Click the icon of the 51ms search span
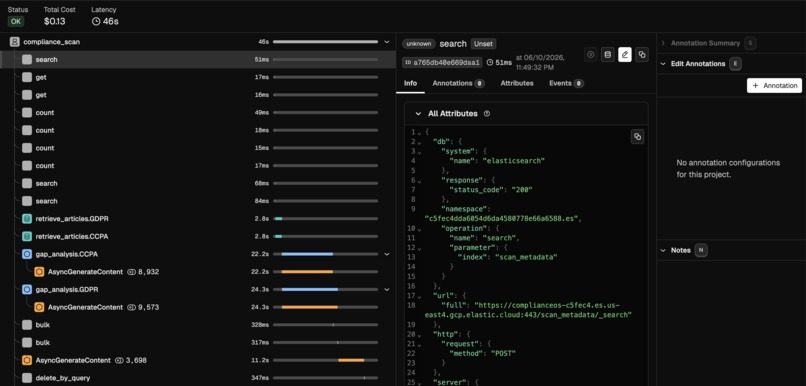 point(27,60)
